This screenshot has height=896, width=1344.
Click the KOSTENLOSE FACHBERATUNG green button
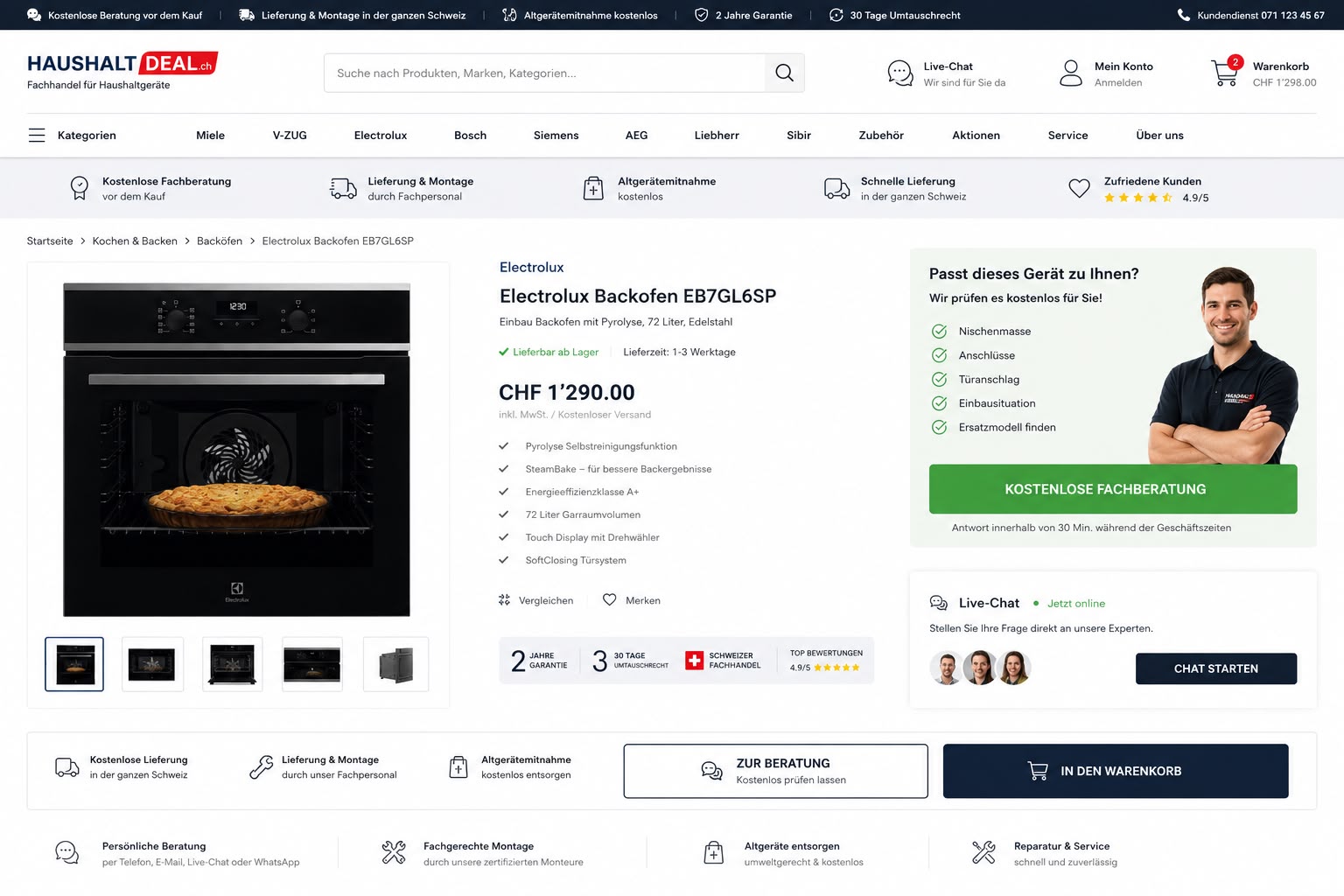pyautogui.click(x=1113, y=489)
